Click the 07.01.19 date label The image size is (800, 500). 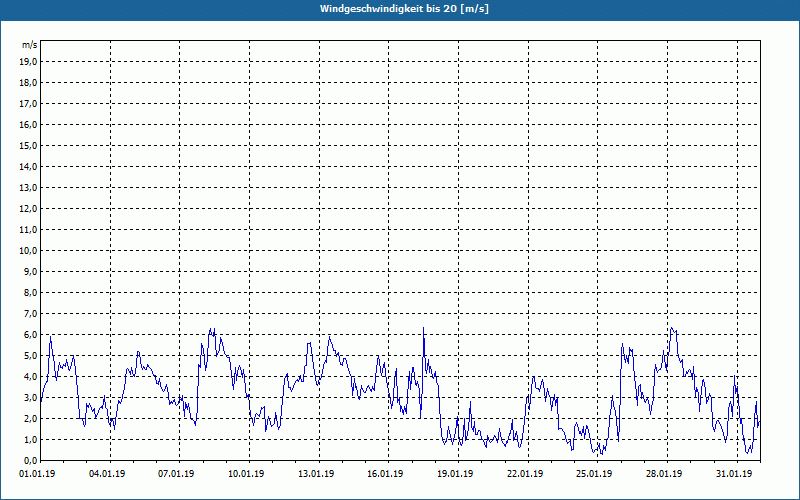tap(176, 474)
